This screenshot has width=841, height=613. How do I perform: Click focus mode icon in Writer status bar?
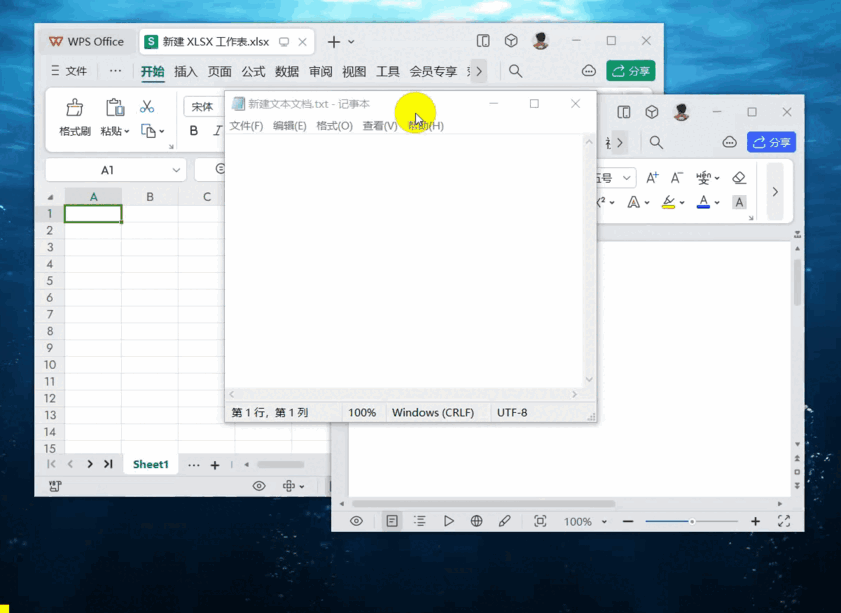[x=540, y=521]
